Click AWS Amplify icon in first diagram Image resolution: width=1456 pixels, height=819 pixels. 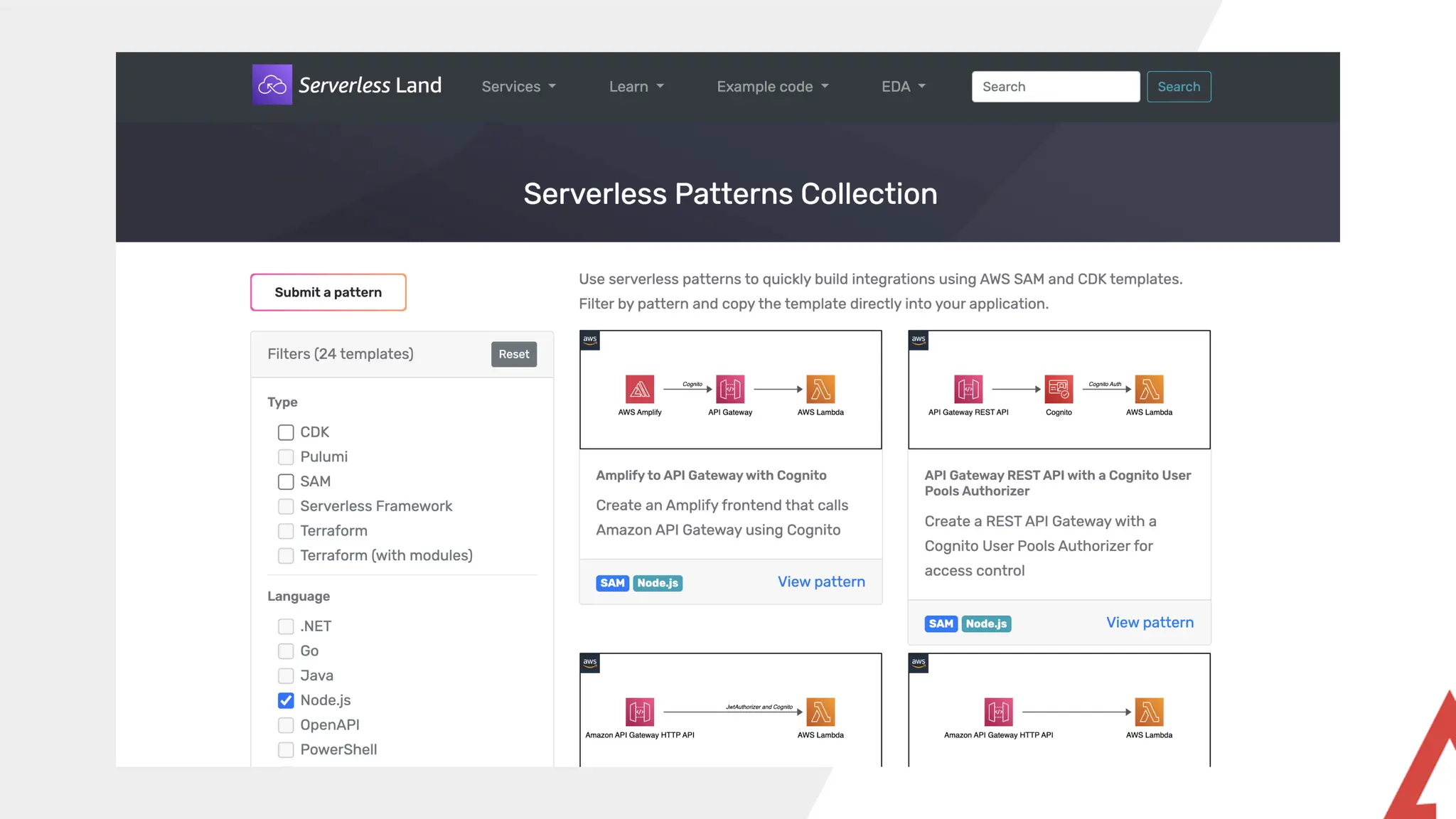[x=640, y=389]
